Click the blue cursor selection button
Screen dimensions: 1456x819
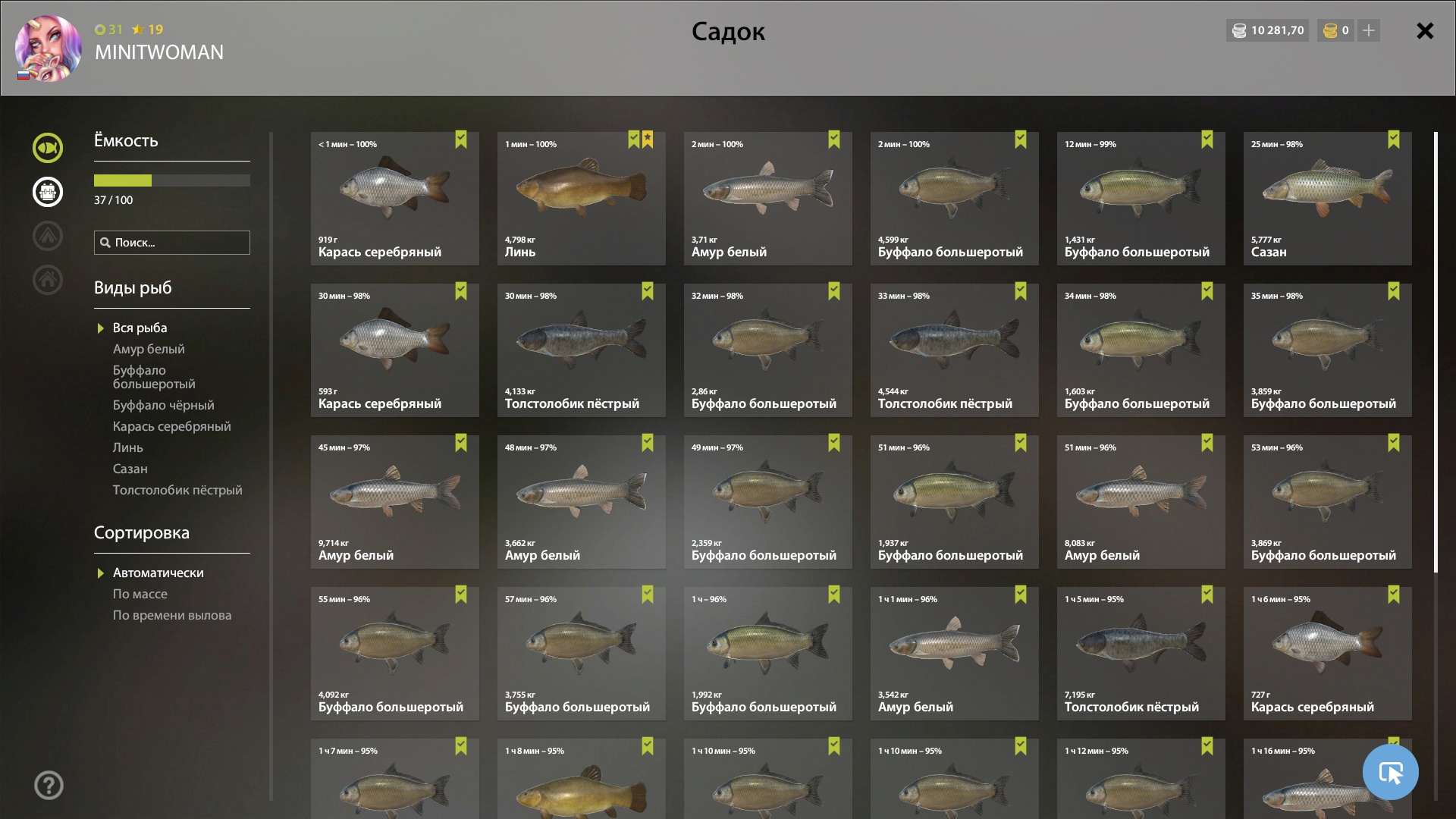[1390, 772]
